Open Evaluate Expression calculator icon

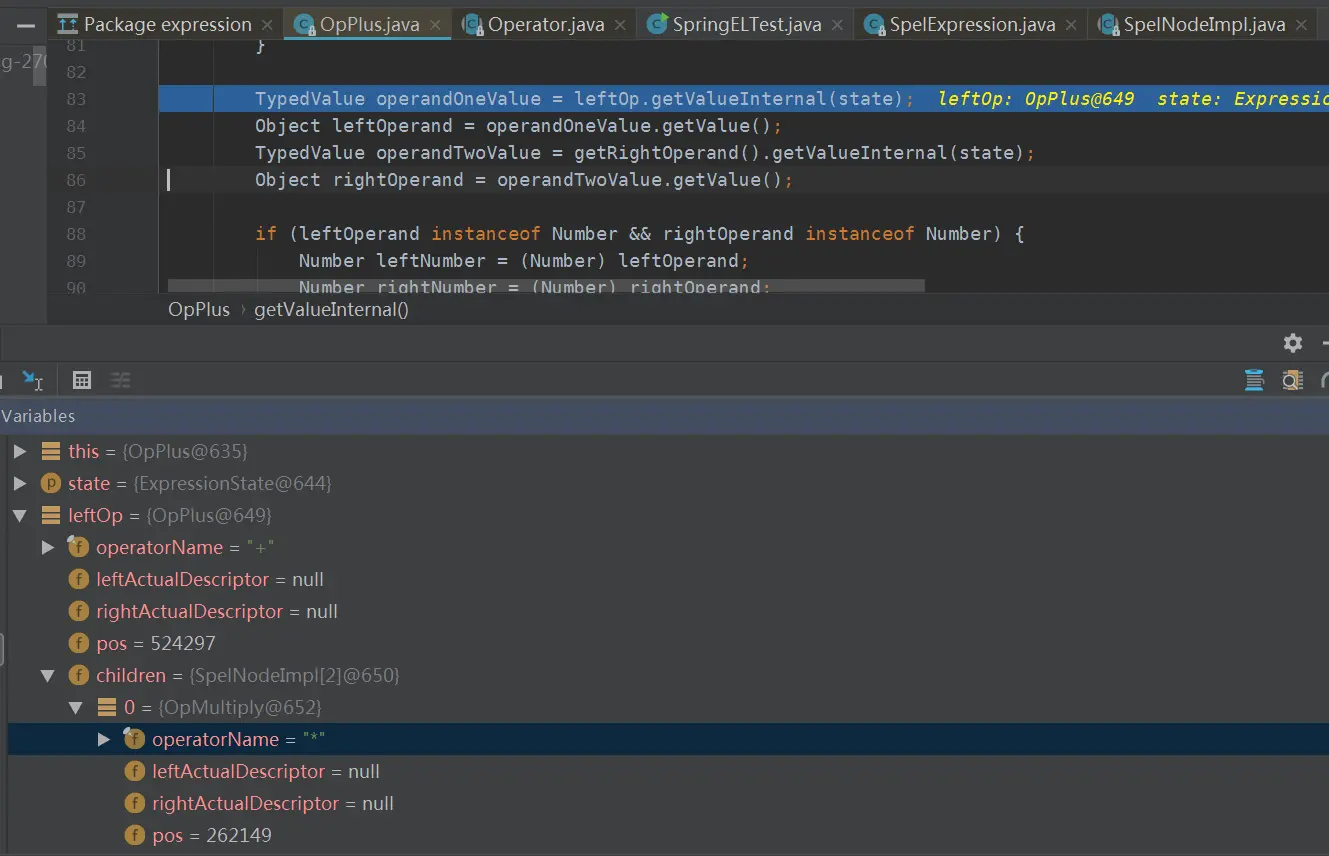(82, 380)
